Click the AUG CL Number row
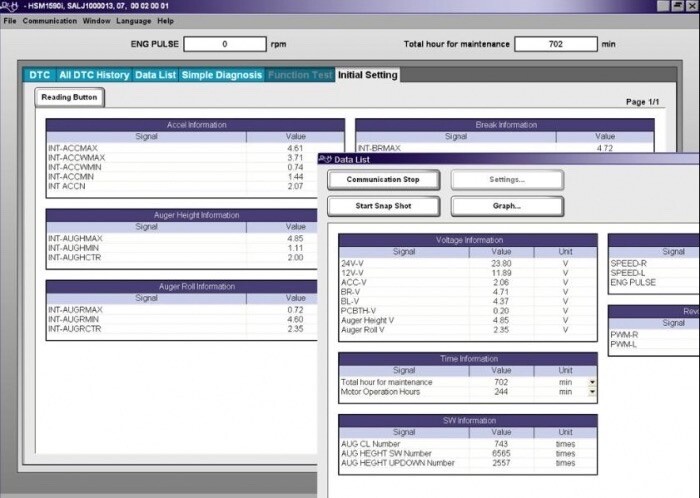 (x=468, y=444)
